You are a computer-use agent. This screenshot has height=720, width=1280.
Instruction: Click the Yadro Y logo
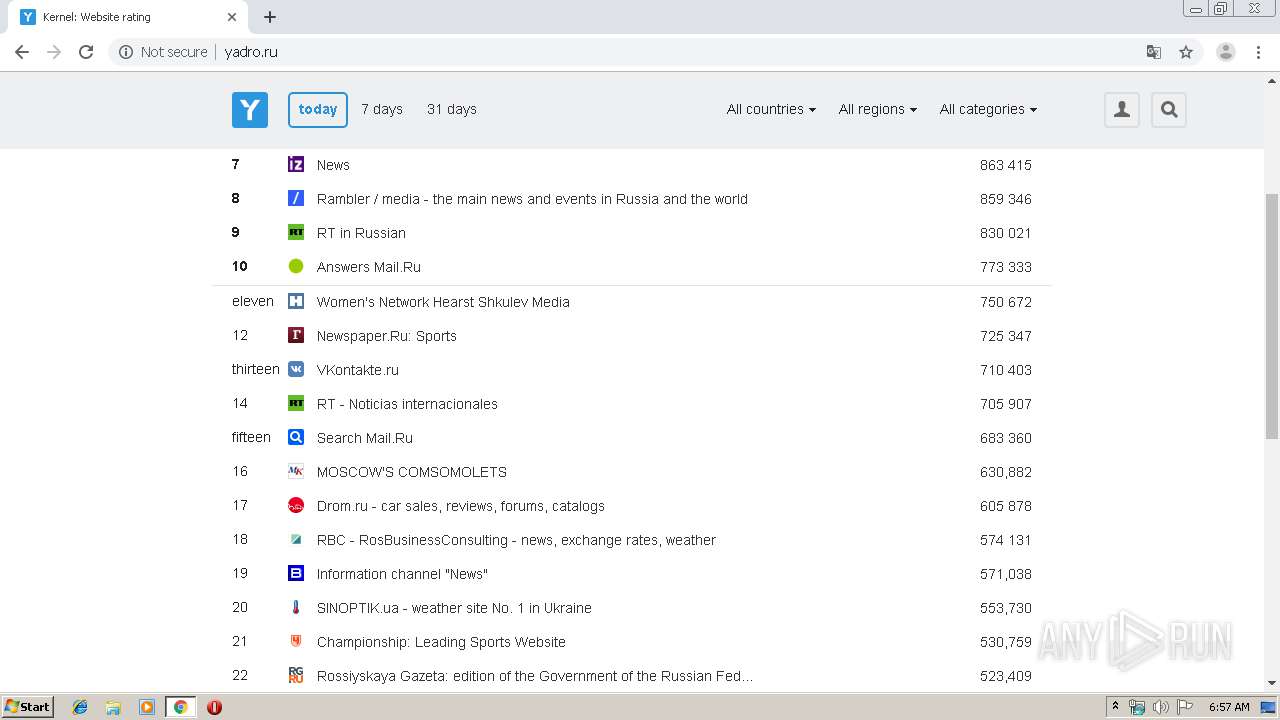tap(250, 110)
